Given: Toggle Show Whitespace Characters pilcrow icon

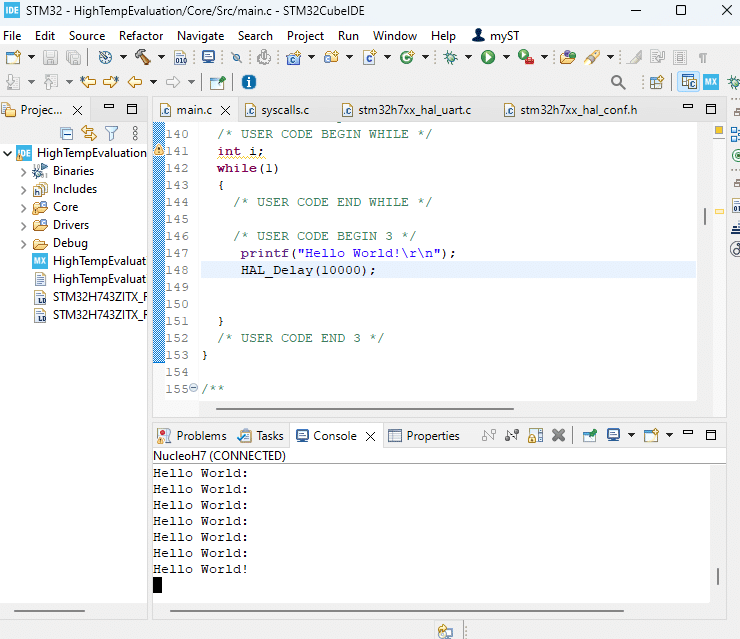Looking at the screenshot, I should point(703,58).
